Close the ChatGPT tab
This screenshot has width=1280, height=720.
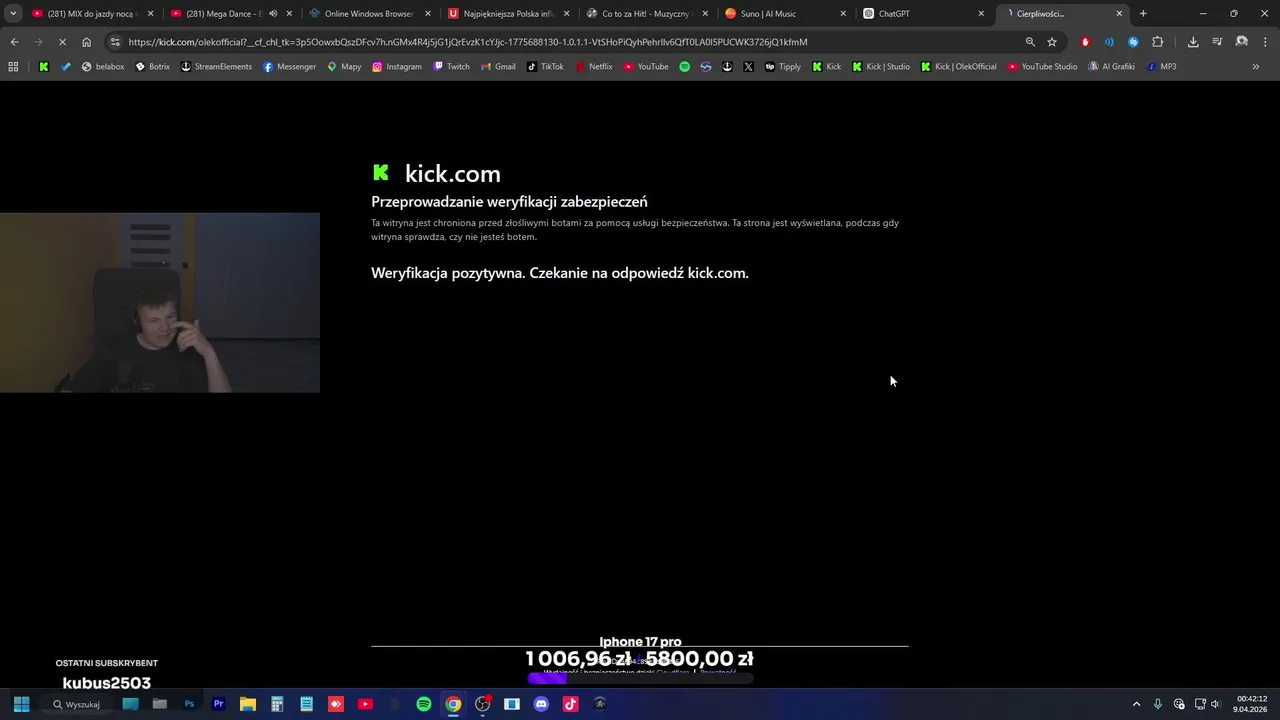coord(981,14)
